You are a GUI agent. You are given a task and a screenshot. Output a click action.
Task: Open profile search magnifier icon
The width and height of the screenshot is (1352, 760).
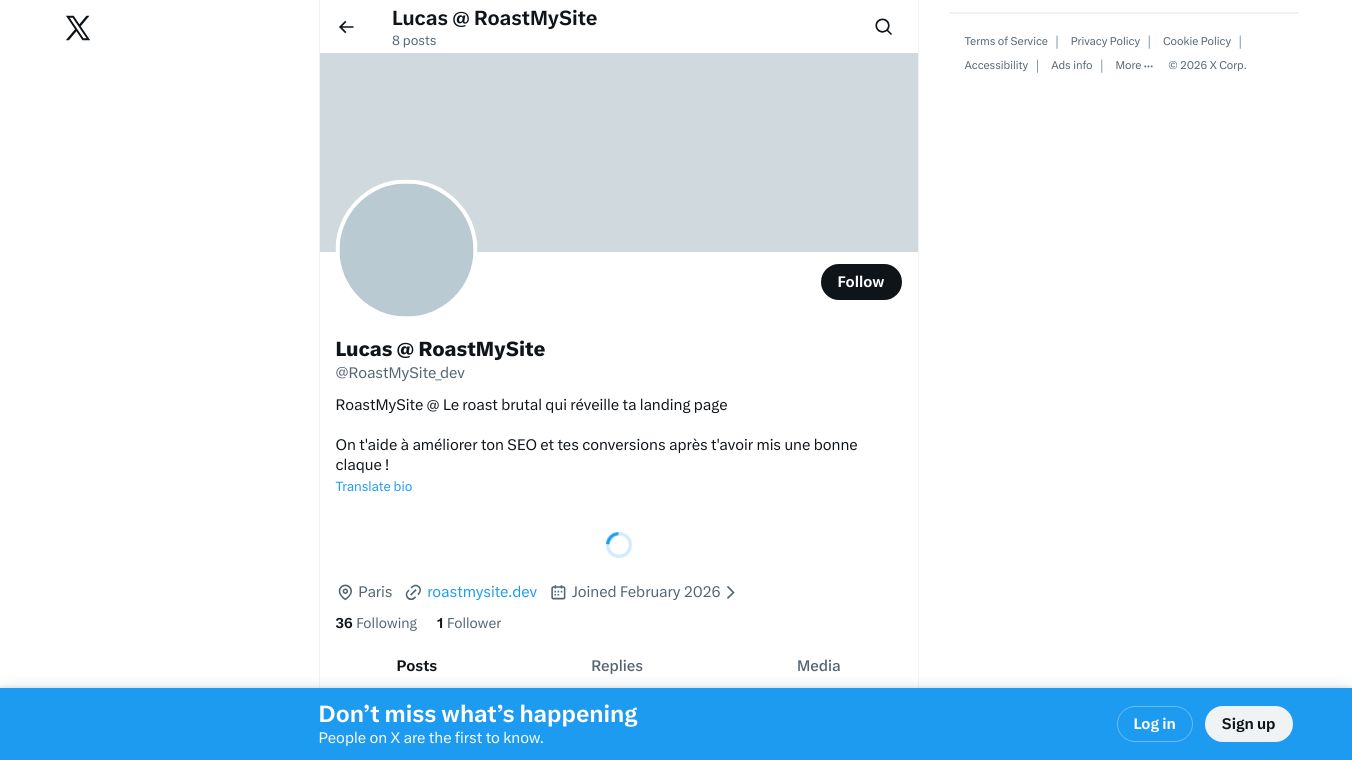click(883, 27)
